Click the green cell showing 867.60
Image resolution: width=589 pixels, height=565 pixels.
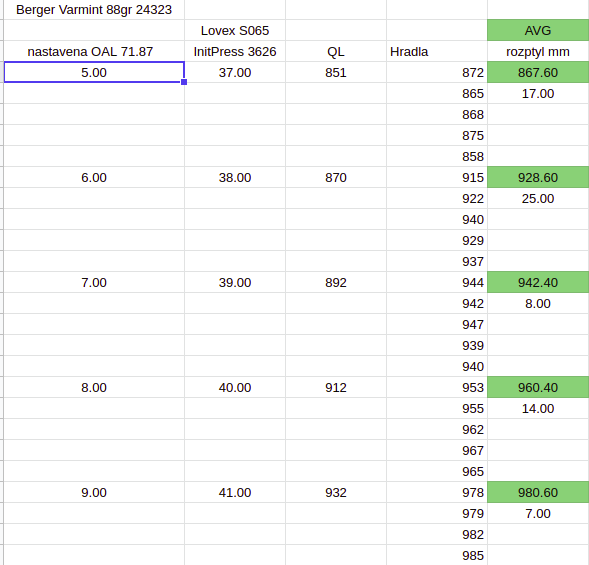tap(538, 73)
